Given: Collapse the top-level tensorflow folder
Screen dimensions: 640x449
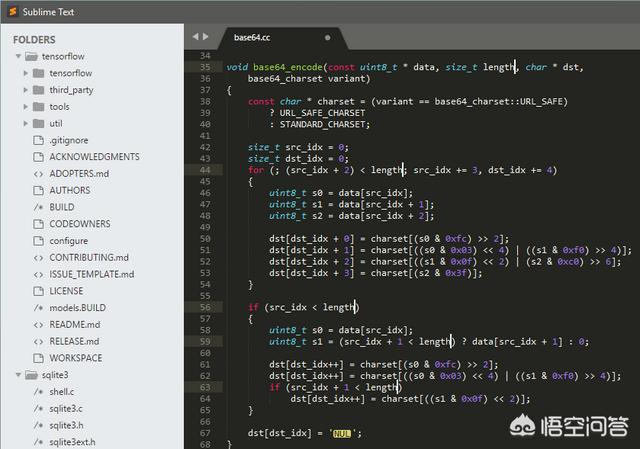Looking at the screenshot, I should [x=18, y=56].
